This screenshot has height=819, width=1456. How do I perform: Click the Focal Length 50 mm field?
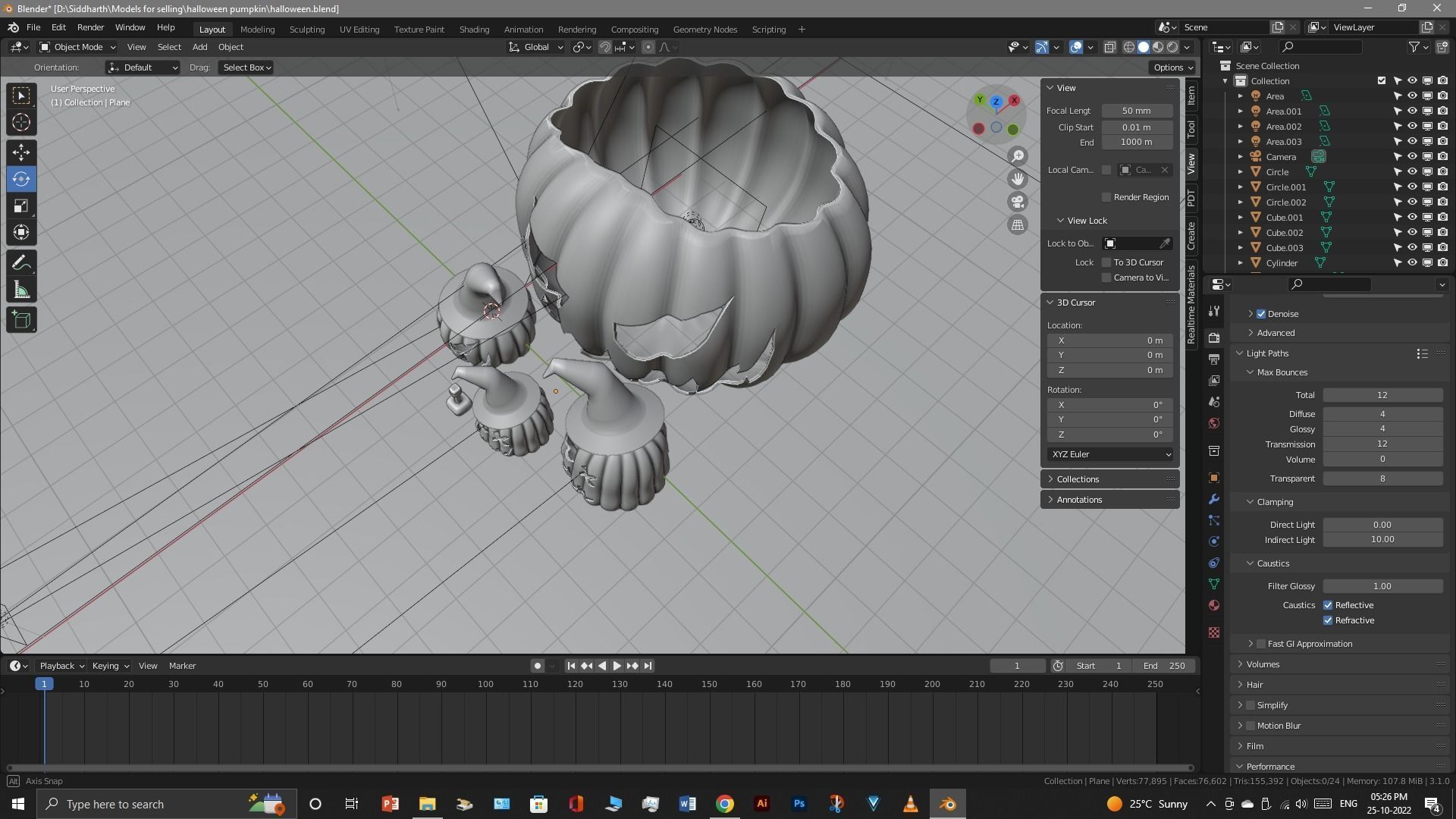(x=1137, y=111)
